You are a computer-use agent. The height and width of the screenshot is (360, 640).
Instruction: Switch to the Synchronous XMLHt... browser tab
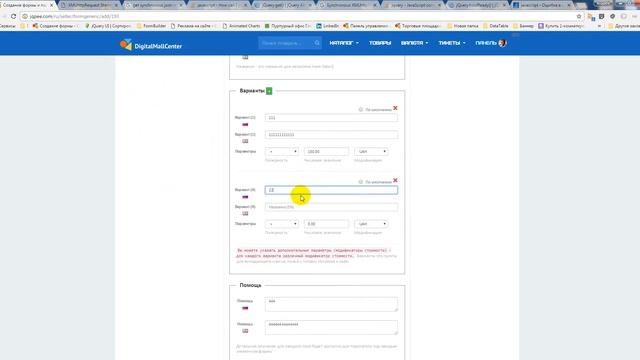coord(347,5)
